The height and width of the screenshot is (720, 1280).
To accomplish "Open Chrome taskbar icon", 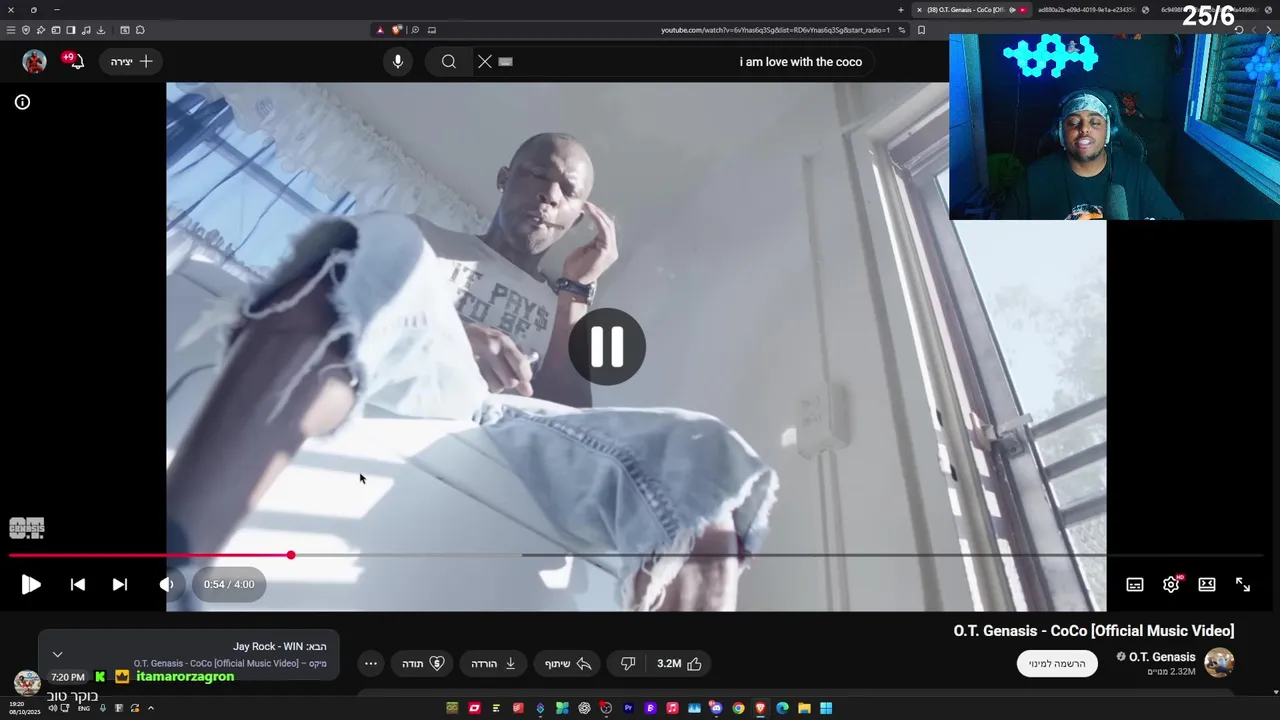I will [738, 708].
